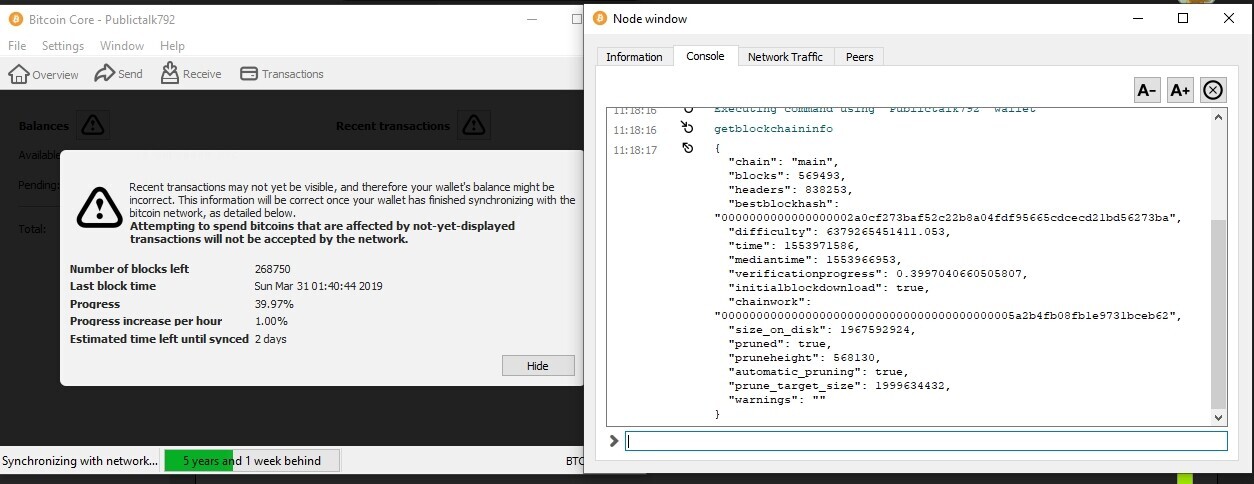This screenshot has width=1254, height=484.
Task: Click the large warning icon in overlay
Action: [100, 207]
